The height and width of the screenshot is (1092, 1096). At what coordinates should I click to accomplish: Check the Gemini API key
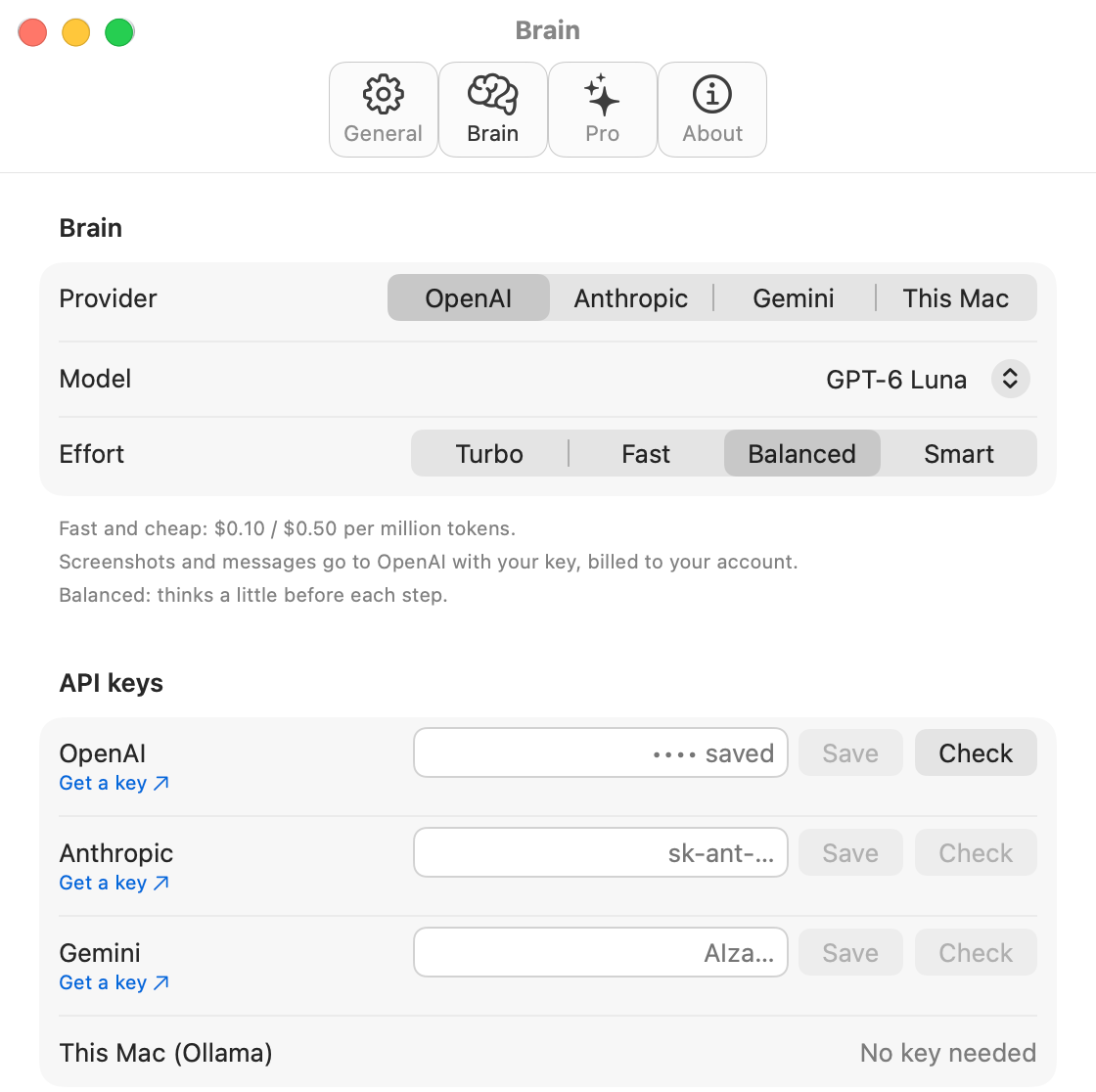click(976, 953)
